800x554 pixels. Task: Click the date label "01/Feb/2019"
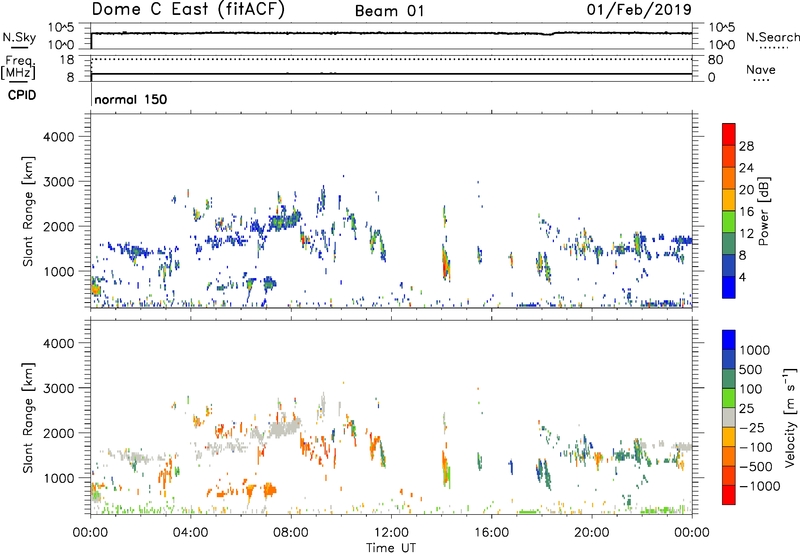tap(639, 10)
